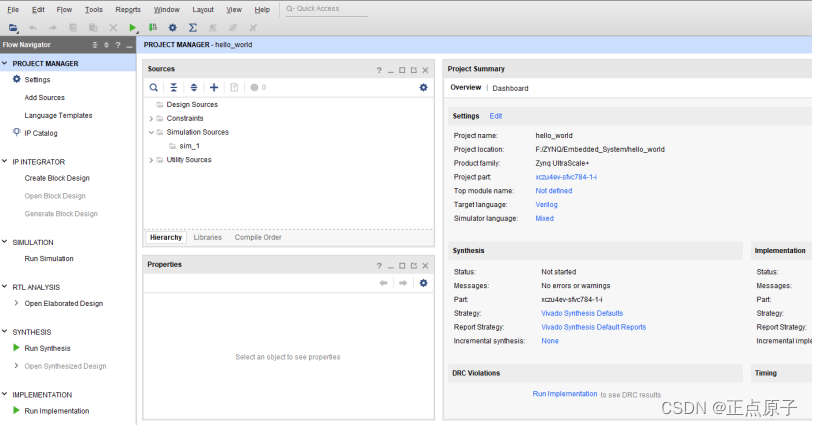Click the delete X icon in main toolbar
Viewport: 813px width, 426px height.
pyautogui.click(x=113, y=28)
